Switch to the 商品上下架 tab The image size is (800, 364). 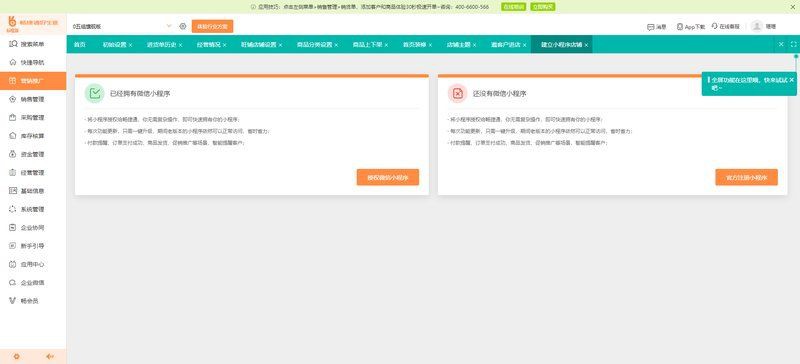point(367,44)
